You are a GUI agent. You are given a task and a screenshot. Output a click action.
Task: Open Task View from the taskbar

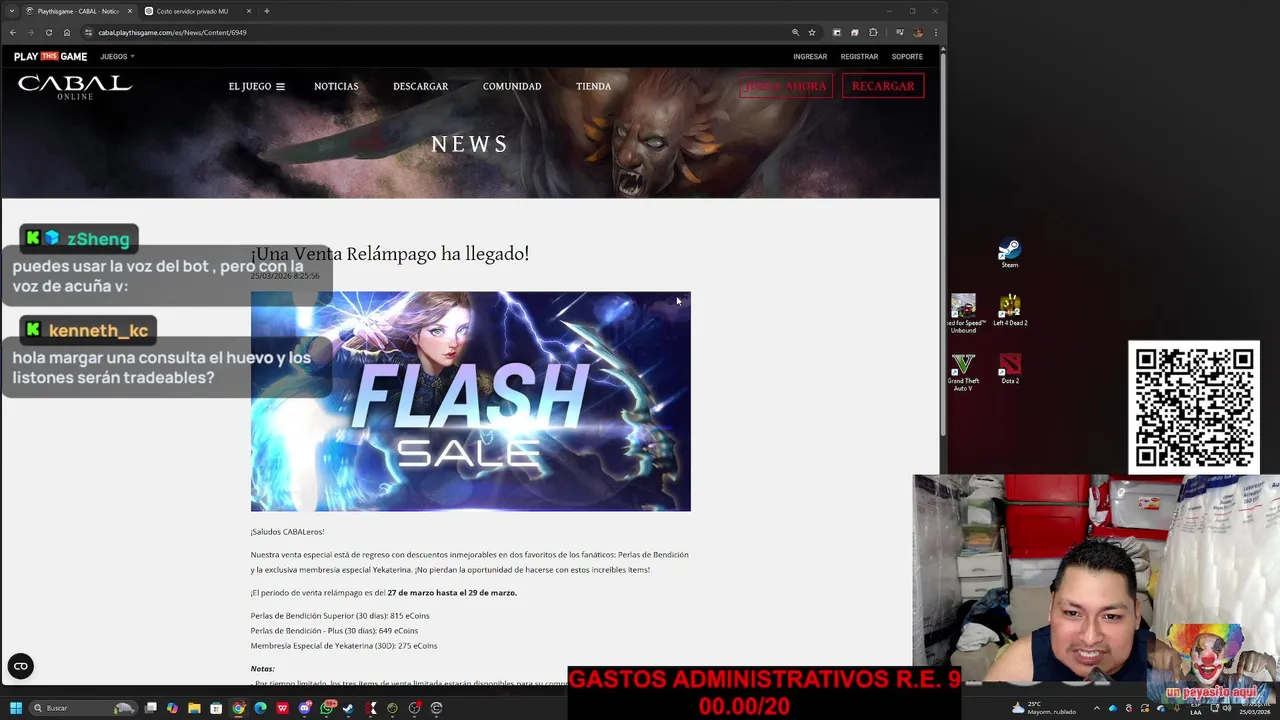(151, 708)
